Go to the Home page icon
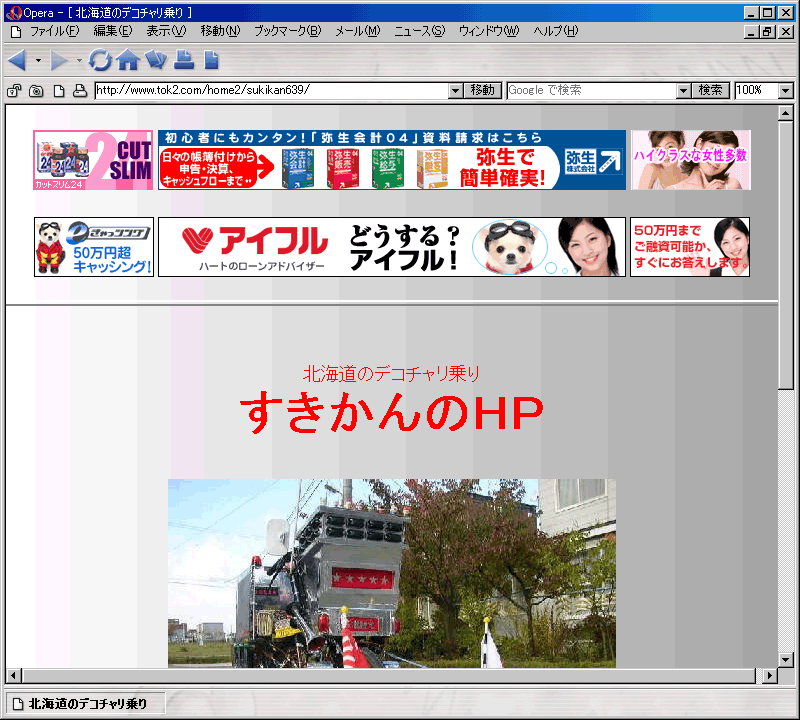The image size is (800, 720). tap(128, 60)
